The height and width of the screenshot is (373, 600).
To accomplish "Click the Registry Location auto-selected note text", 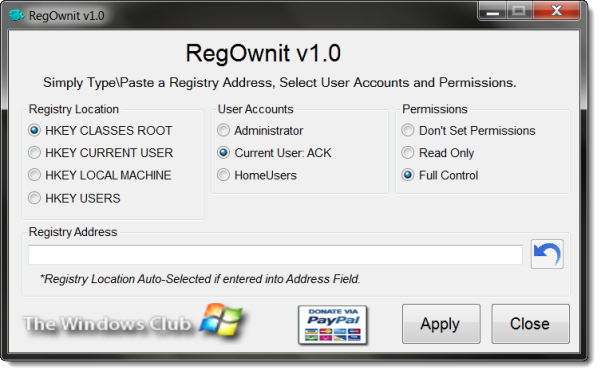I will point(200,279).
